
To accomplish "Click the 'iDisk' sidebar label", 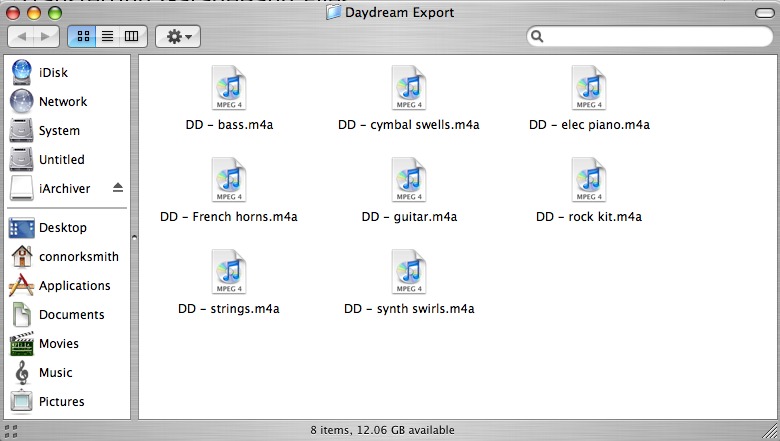I will 53,73.
